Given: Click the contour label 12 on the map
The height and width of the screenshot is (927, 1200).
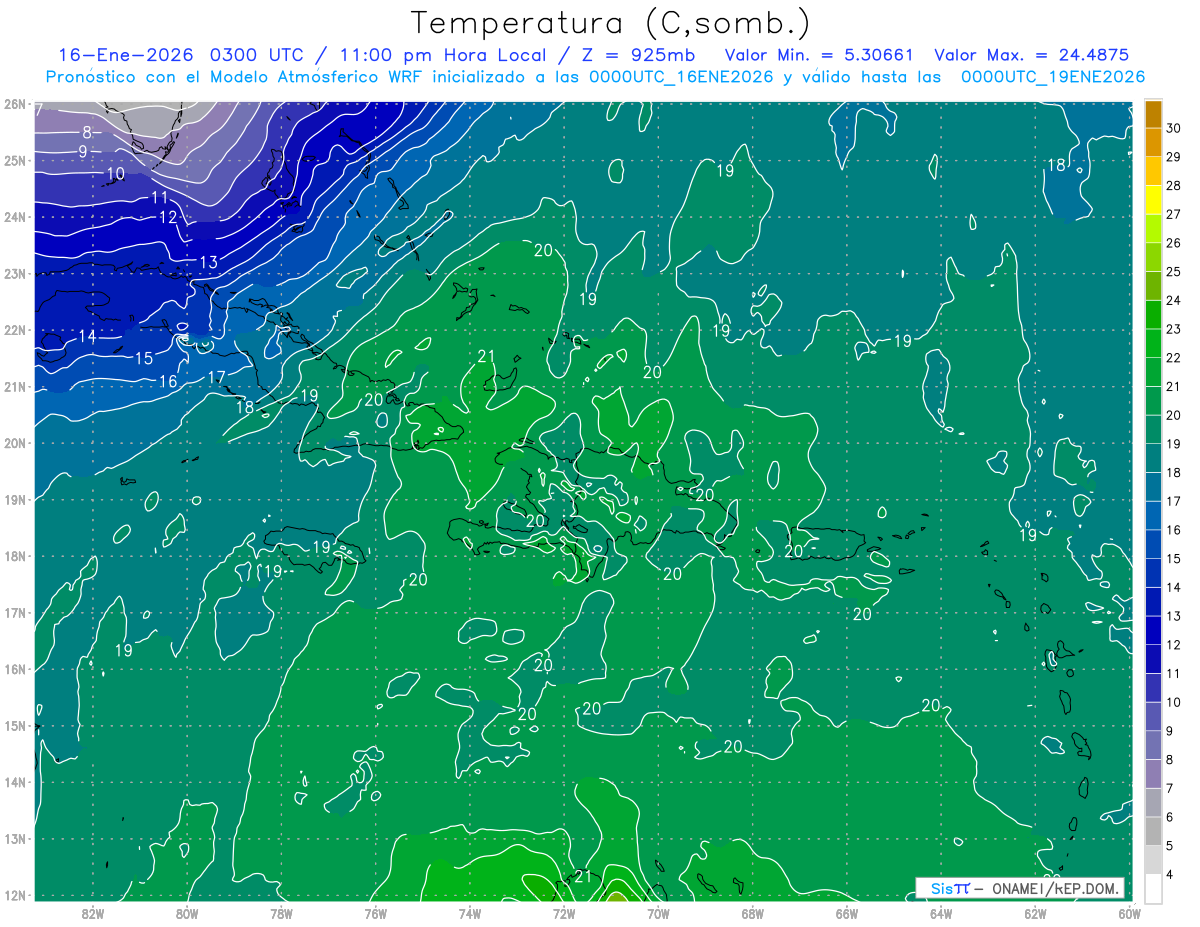Looking at the screenshot, I should (x=168, y=217).
